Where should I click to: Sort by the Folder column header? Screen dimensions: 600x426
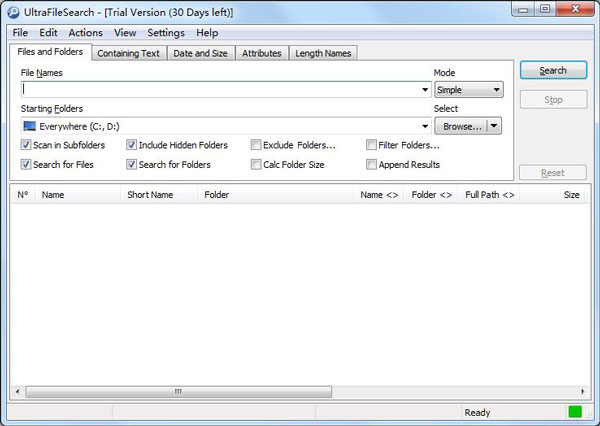tap(275, 194)
